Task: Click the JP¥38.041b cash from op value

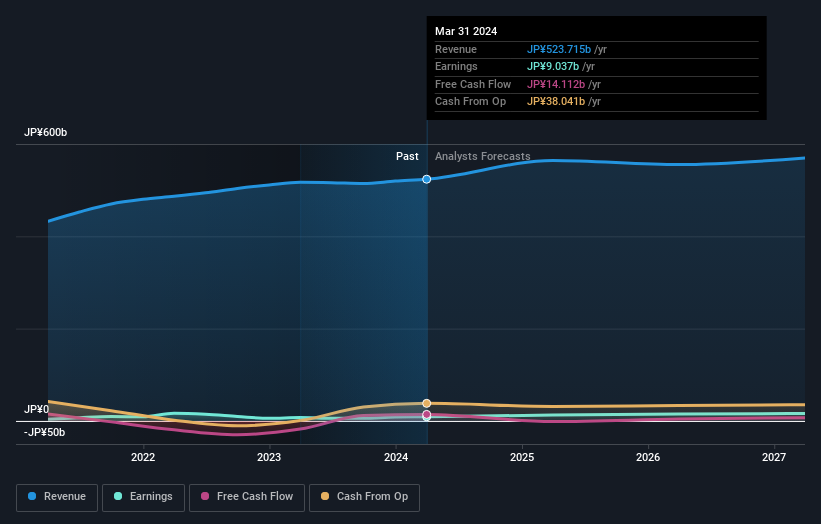Action: coord(556,102)
